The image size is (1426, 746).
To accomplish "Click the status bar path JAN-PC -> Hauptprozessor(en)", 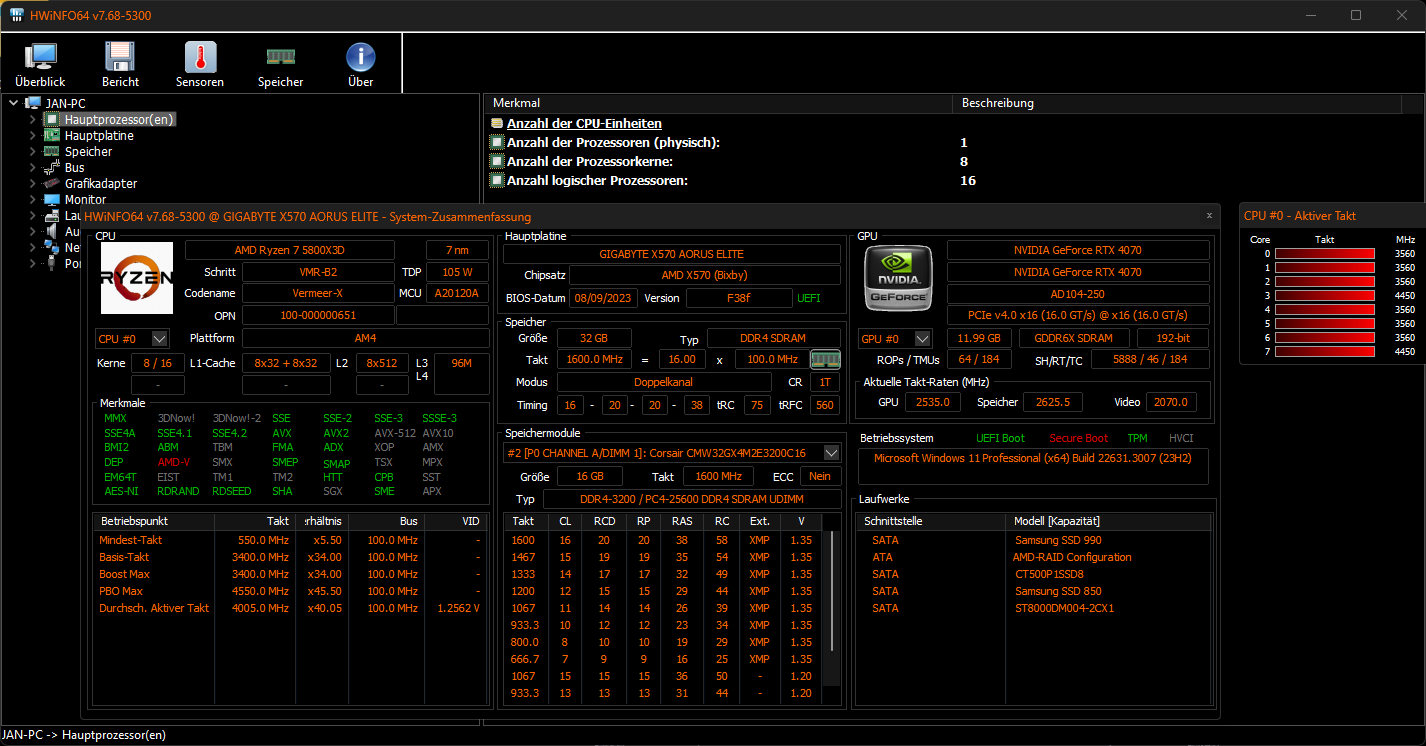I will click(84, 735).
